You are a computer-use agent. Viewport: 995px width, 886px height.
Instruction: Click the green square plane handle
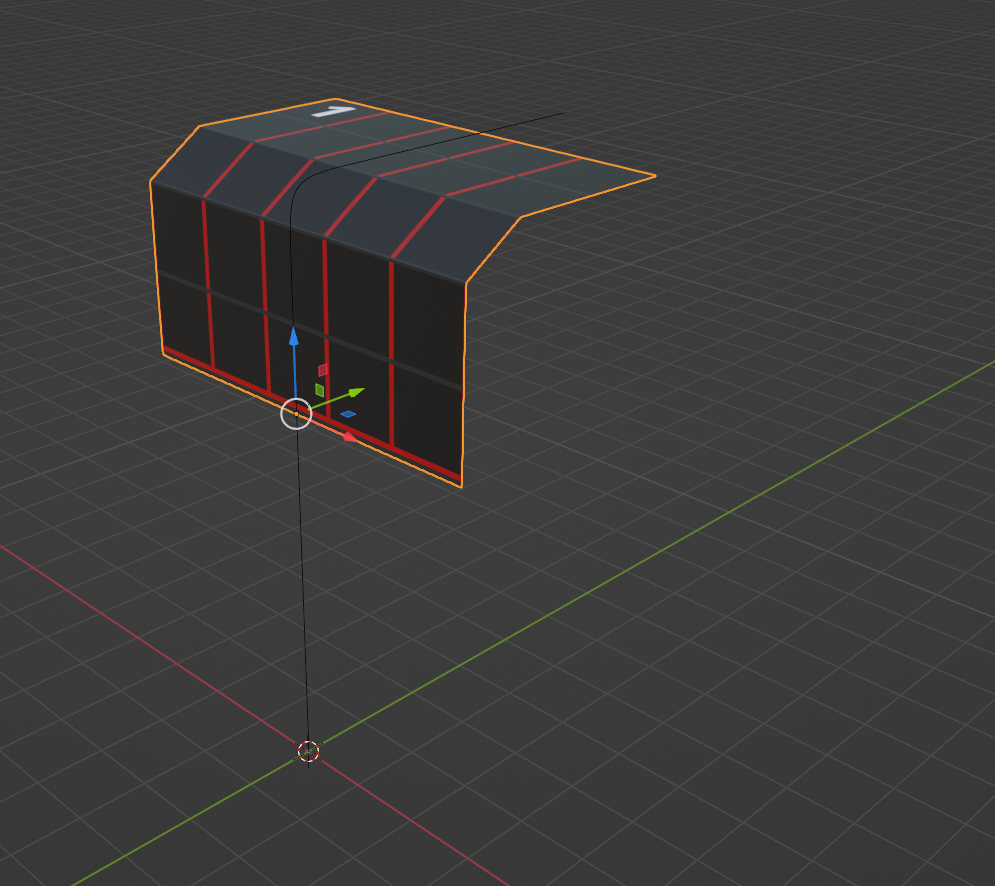[x=319, y=390]
